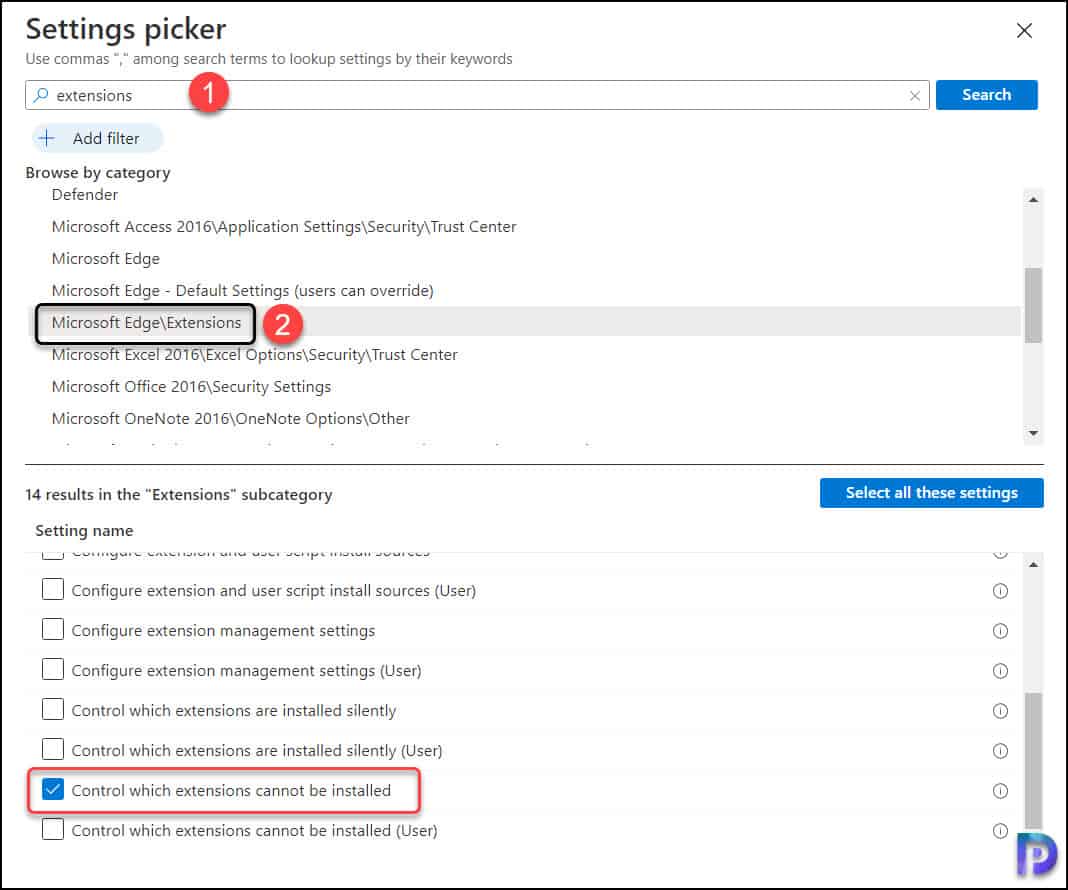Choose Microsoft Edge - Default Settings category

point(242,290)
